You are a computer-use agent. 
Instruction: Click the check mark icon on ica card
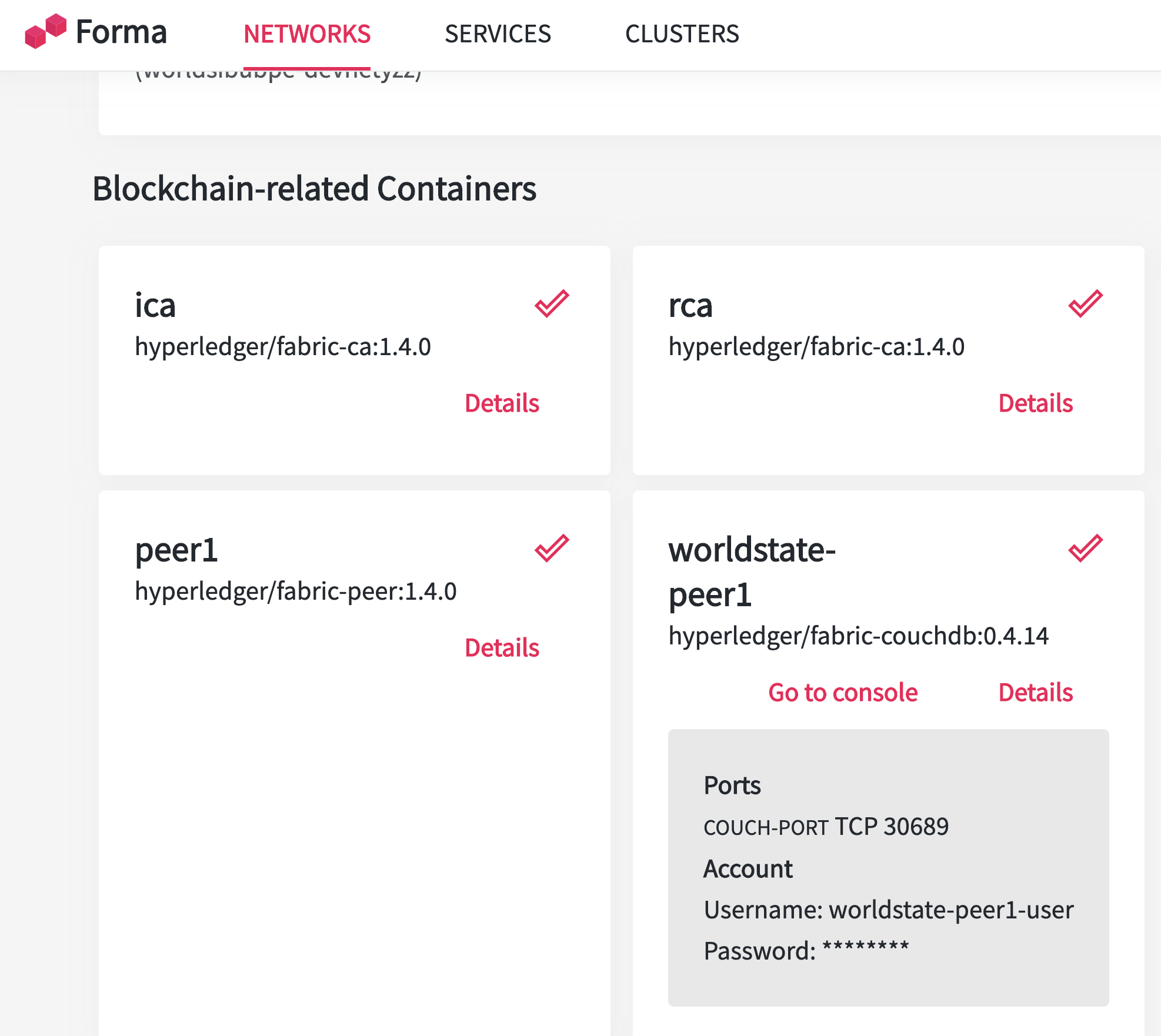(552, 304)
